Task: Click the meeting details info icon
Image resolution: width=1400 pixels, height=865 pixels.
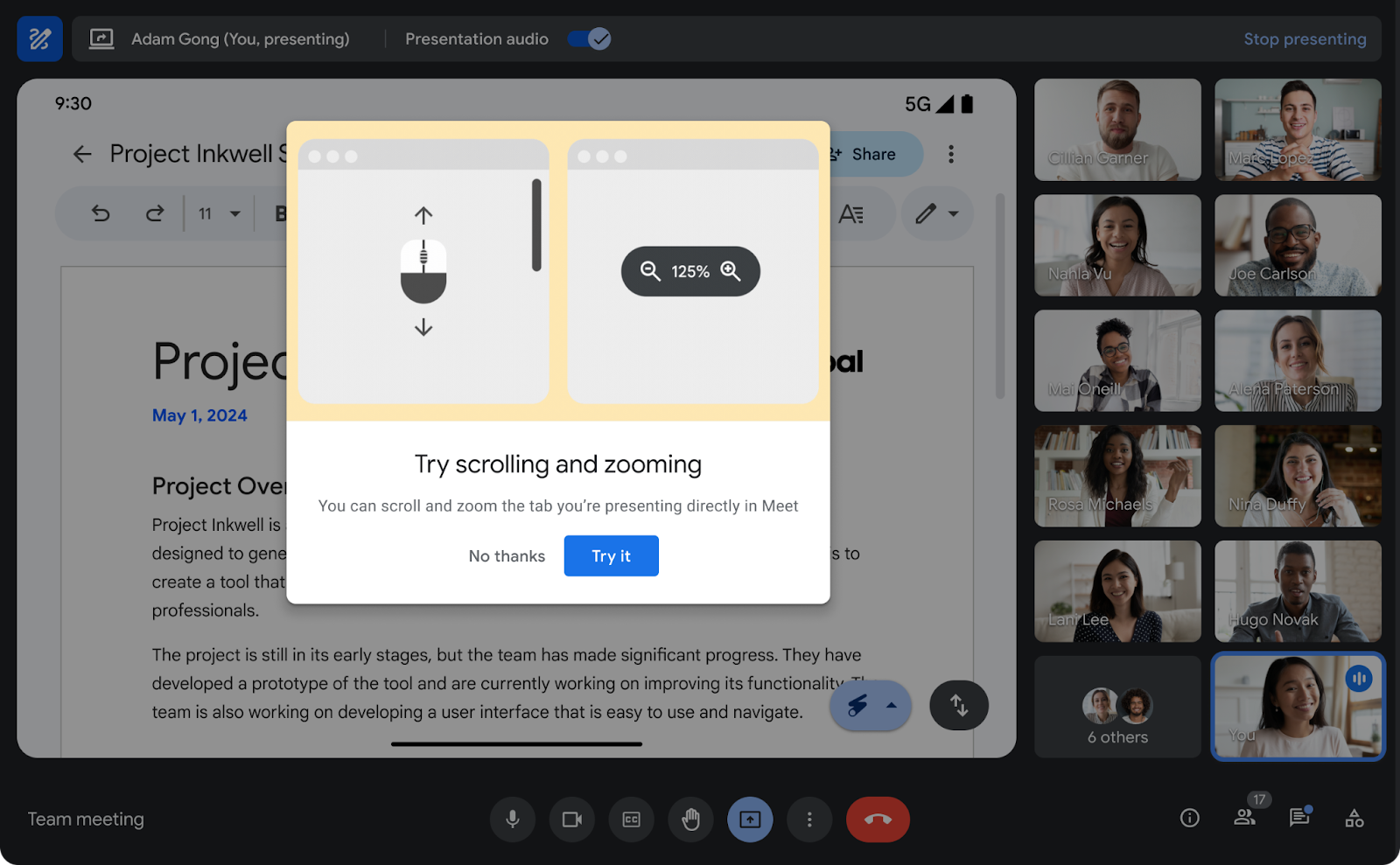Action: pos(1189,819)
